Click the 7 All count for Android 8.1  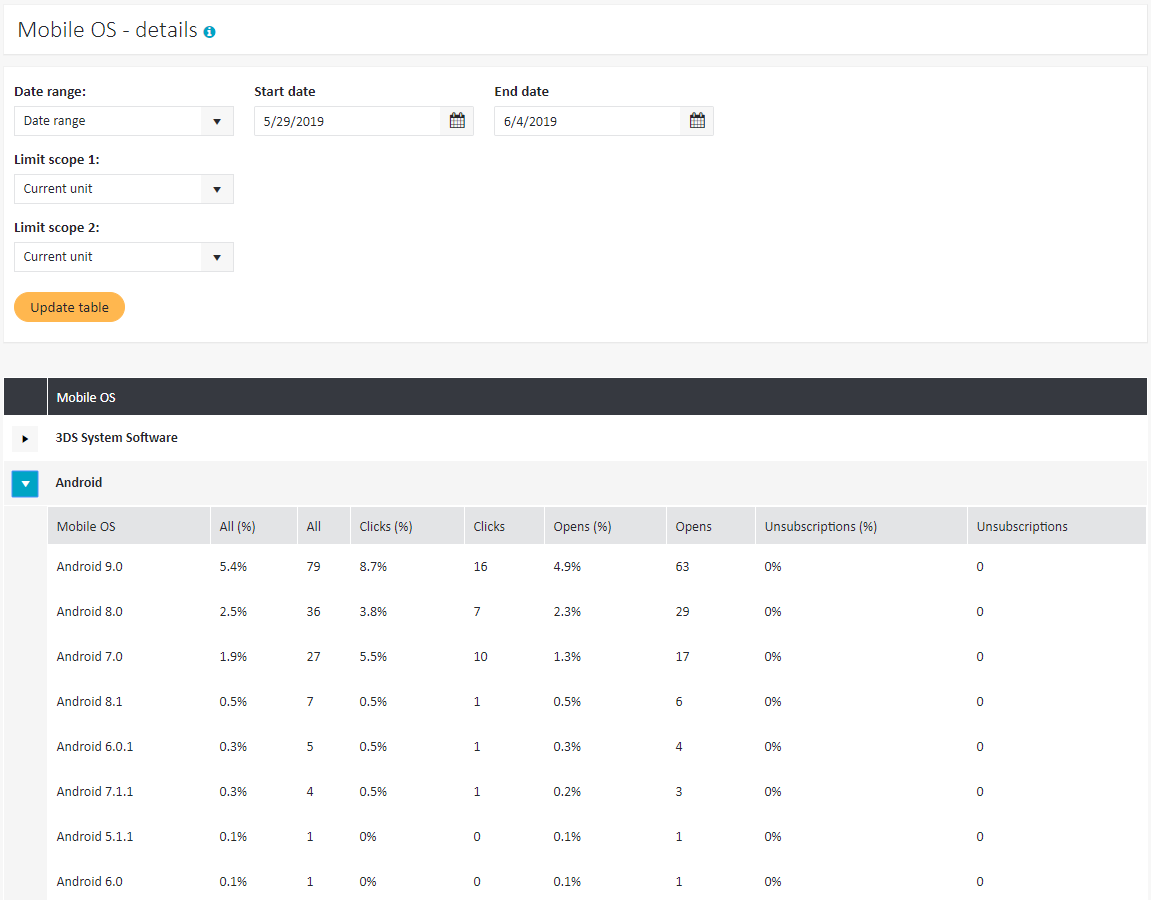tap(310, 702)
